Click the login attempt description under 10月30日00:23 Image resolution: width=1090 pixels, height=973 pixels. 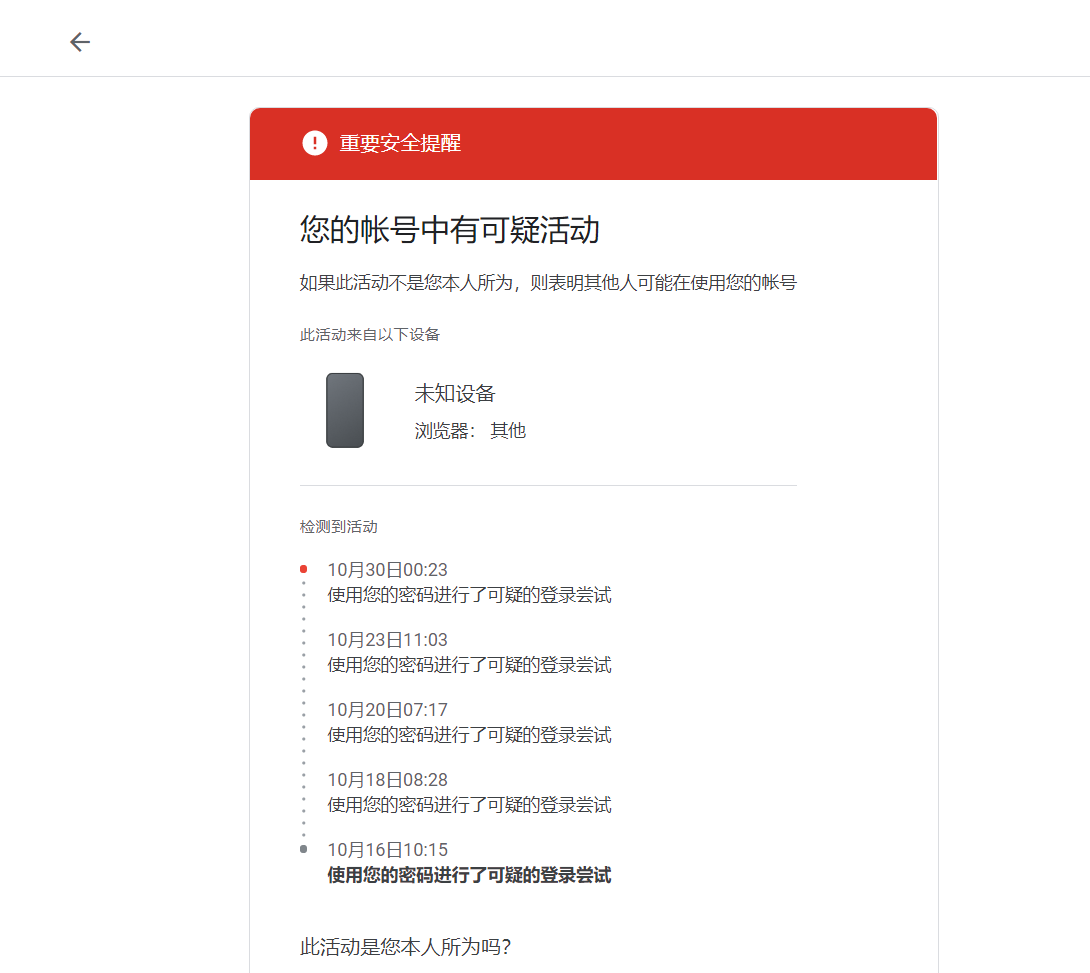pos(469,596)
